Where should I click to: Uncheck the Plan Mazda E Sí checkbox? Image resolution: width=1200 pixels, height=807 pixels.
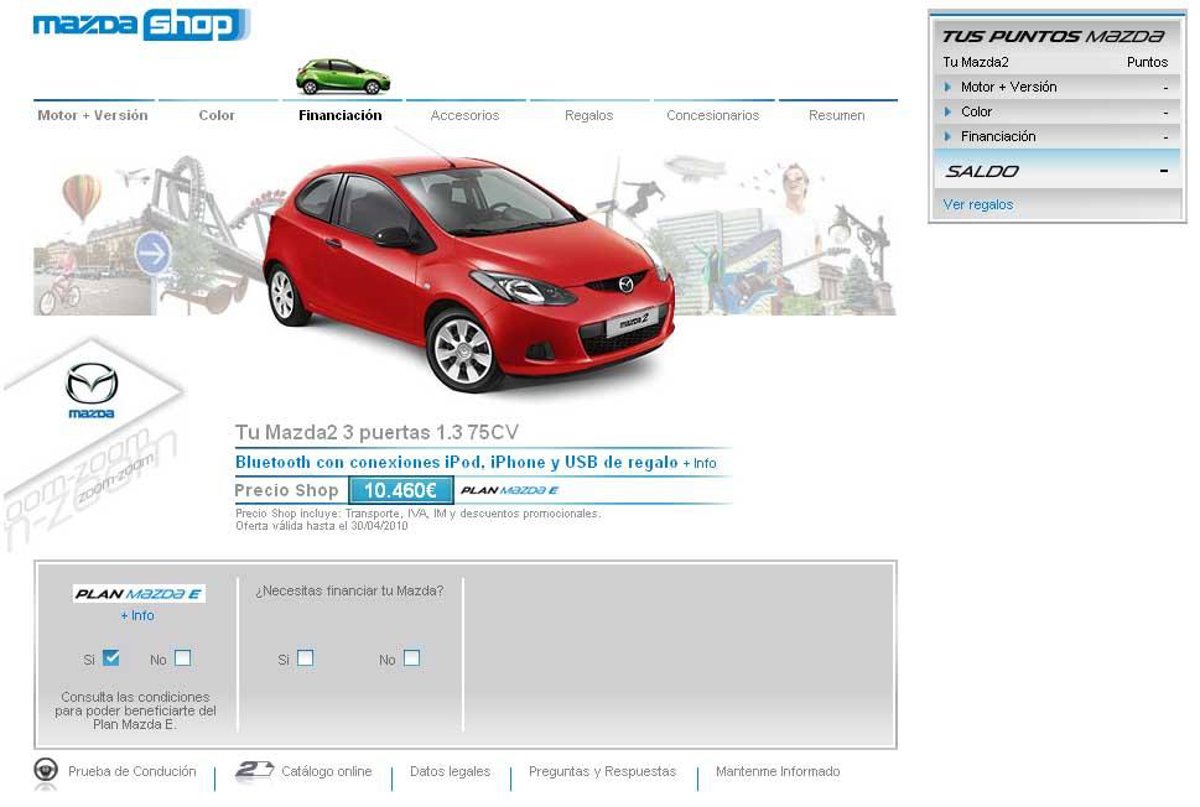point(111,658)
